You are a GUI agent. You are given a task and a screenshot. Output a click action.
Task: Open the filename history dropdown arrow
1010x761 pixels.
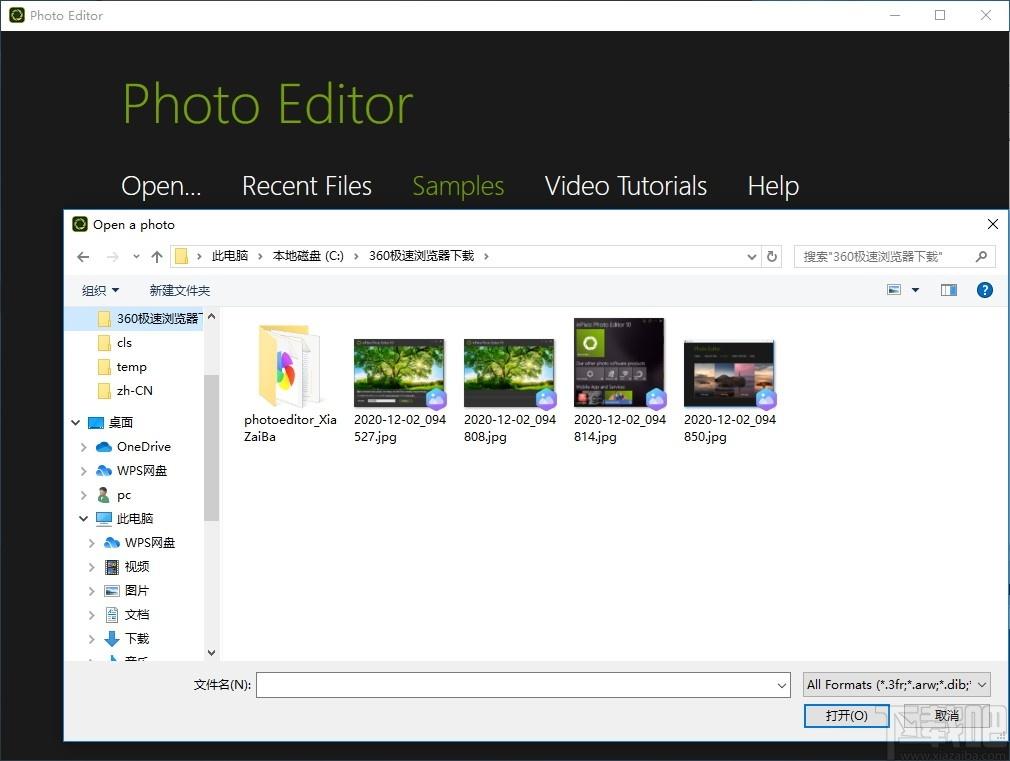pyautogui.click(x=782, y=685)
